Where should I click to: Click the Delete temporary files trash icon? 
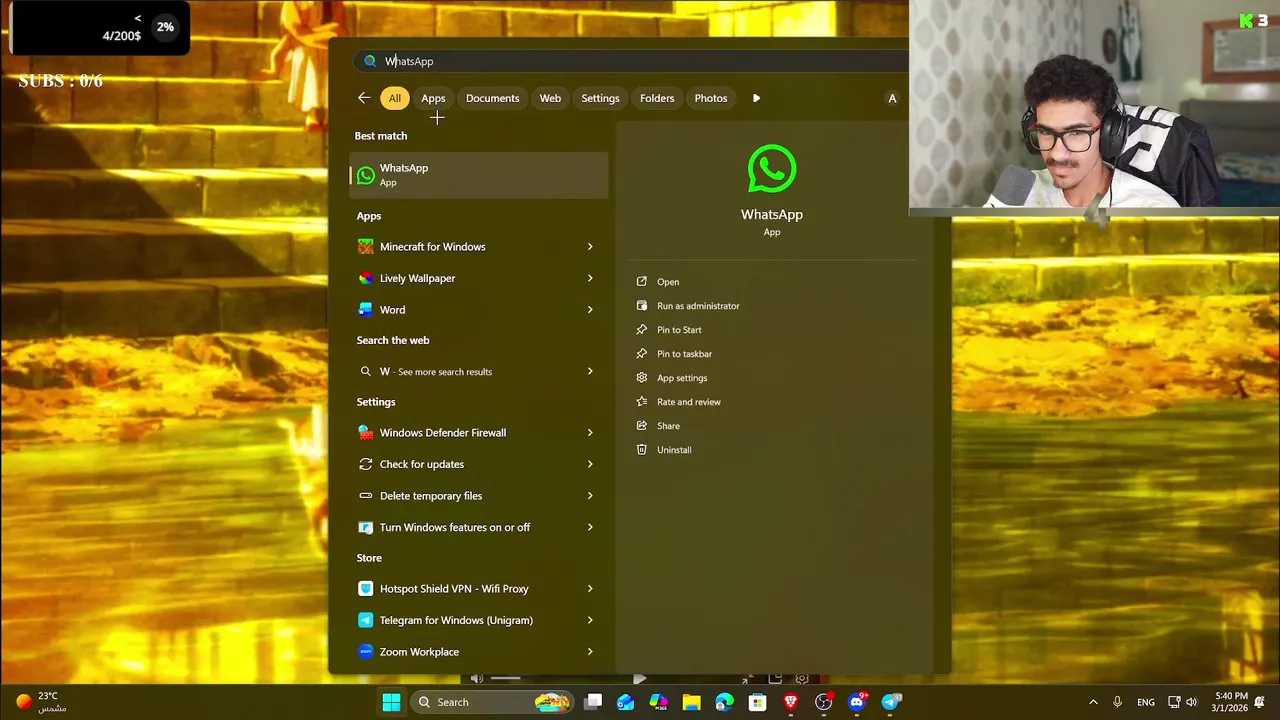coord(365,496)
